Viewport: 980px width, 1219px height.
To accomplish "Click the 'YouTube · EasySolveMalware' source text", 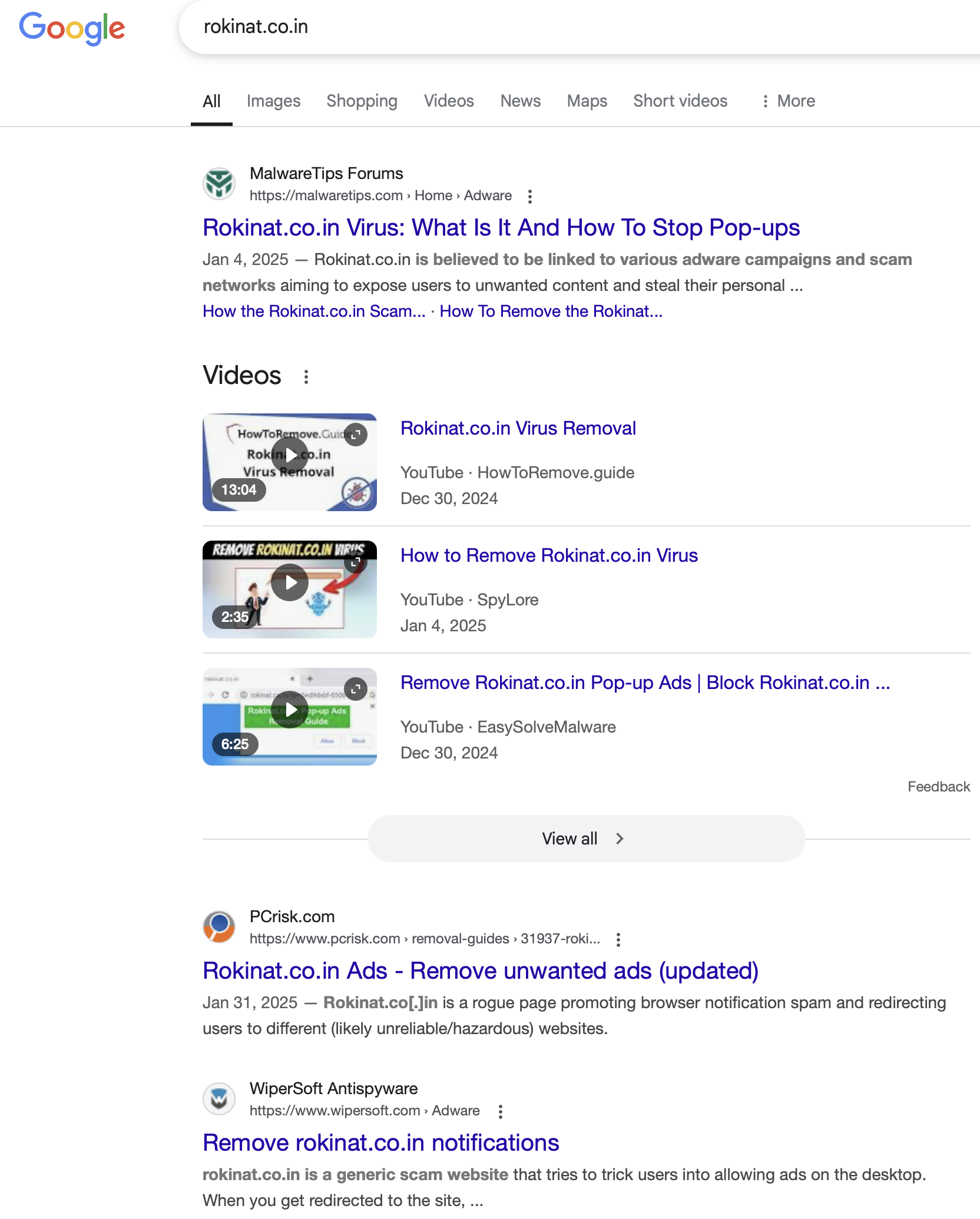I will click(x=508, y=727).
